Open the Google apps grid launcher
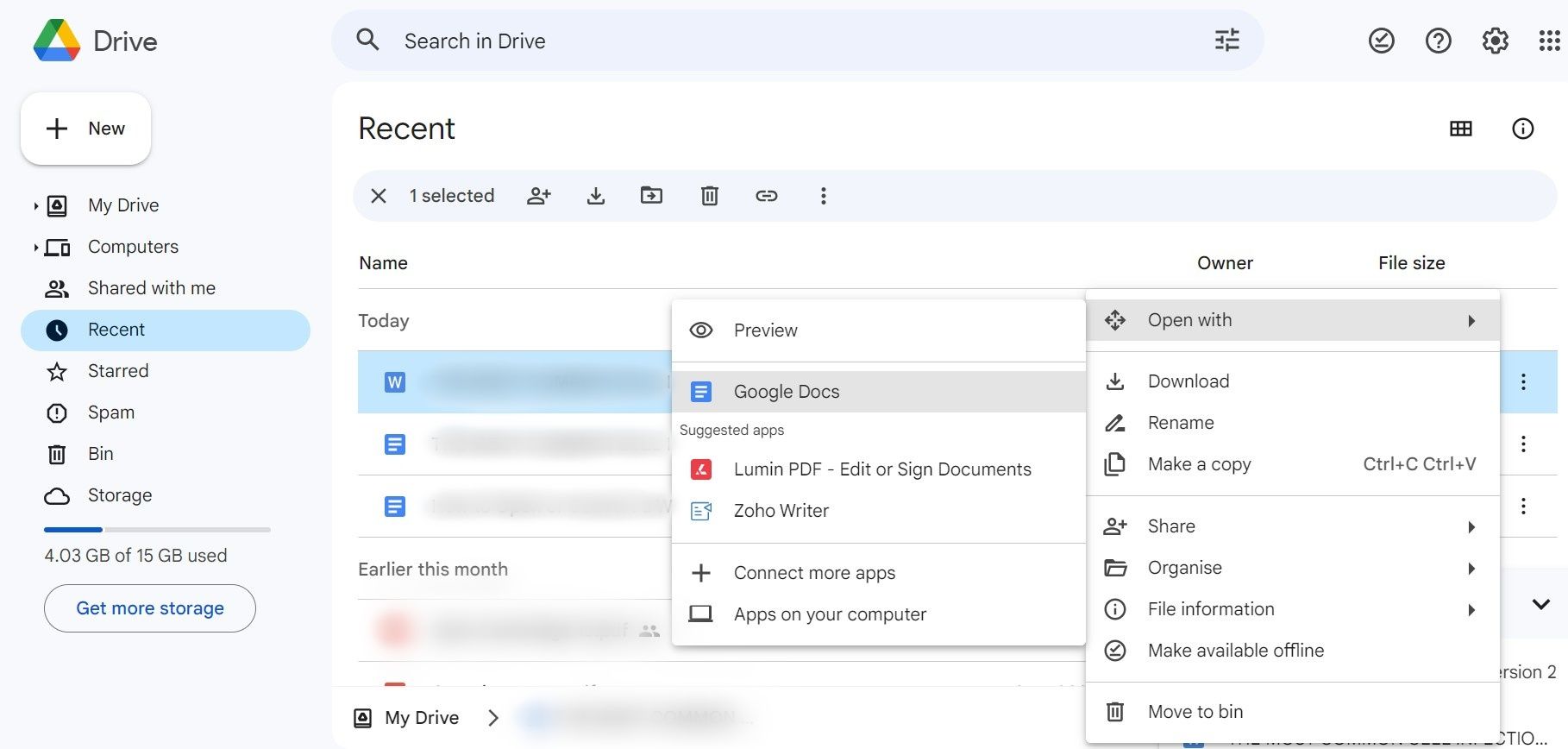 (1549, 41)
